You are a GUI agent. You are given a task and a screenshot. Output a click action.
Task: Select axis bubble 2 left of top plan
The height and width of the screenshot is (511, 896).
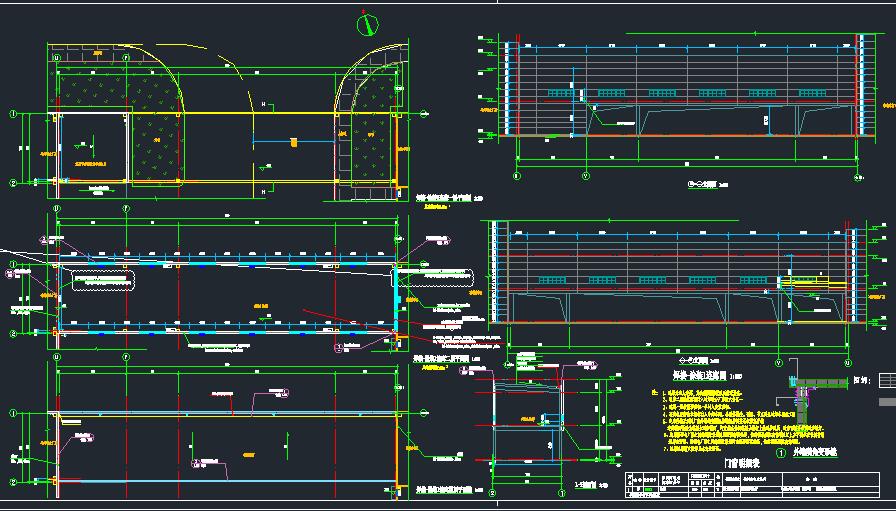click(13, 182)
